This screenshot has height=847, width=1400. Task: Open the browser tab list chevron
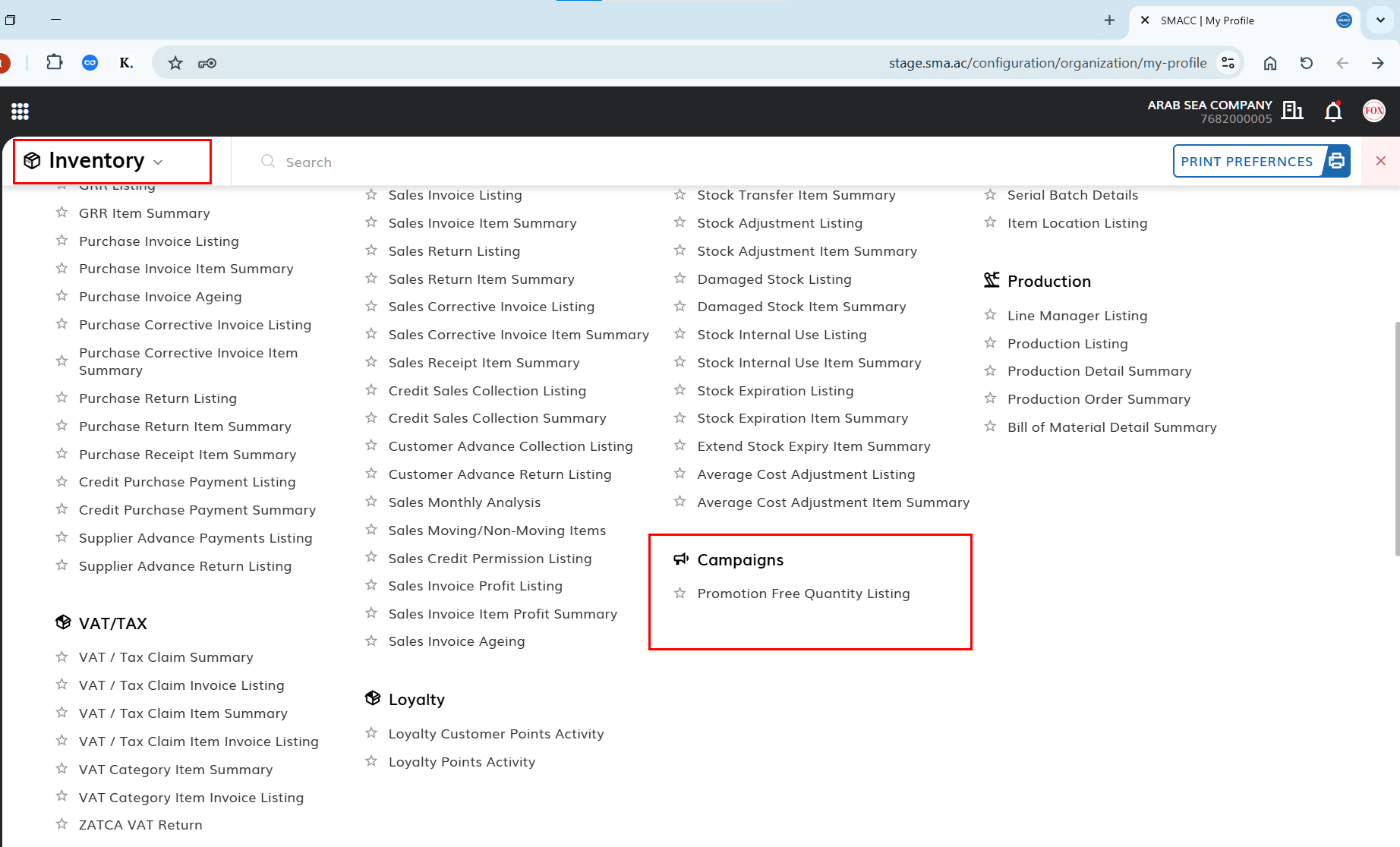tap(1380, 20)
